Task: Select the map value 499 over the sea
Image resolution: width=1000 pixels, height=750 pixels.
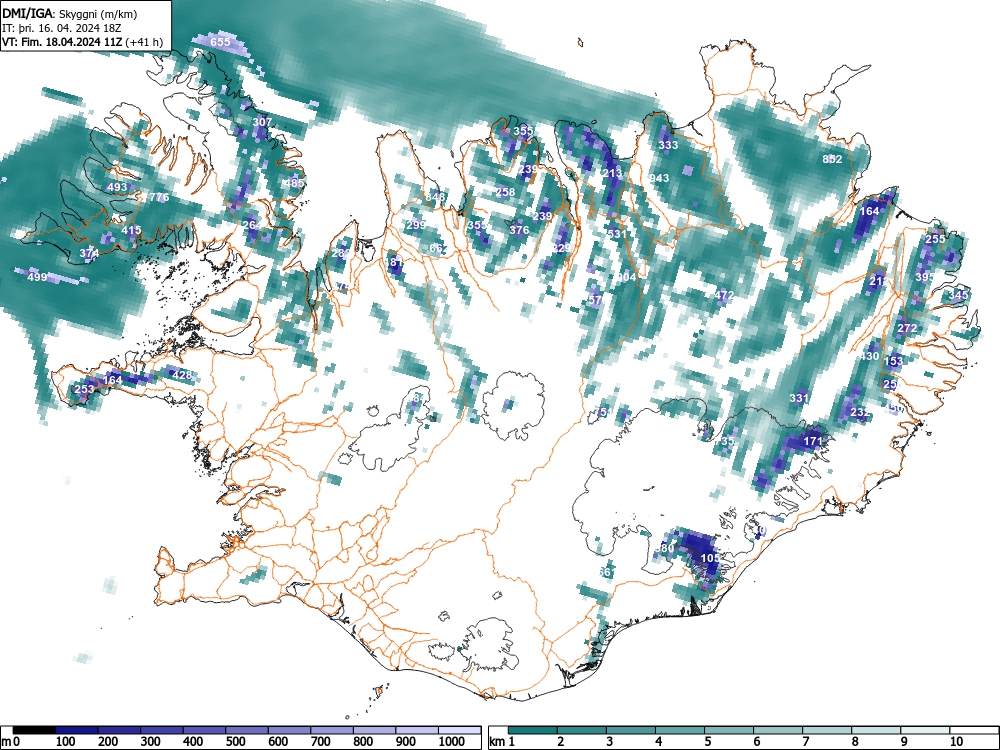Action: click(x=37, y=277)
